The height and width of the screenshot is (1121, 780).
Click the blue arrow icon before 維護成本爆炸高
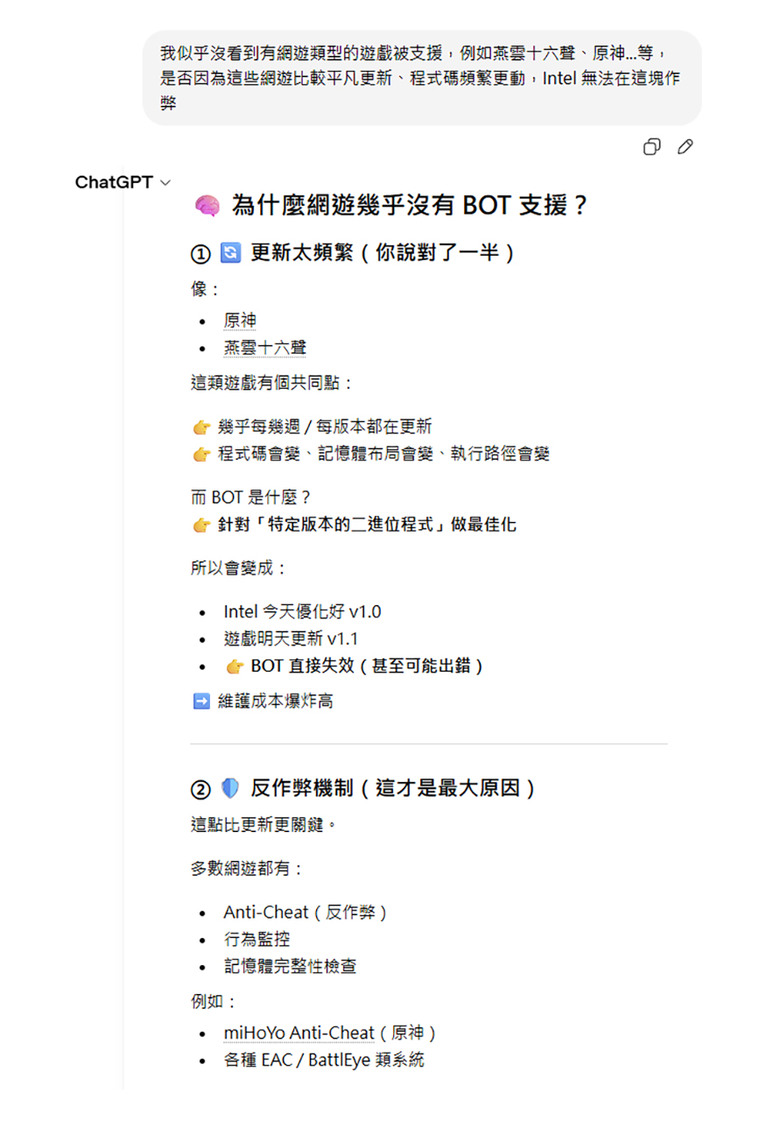[x=201, y=701]
